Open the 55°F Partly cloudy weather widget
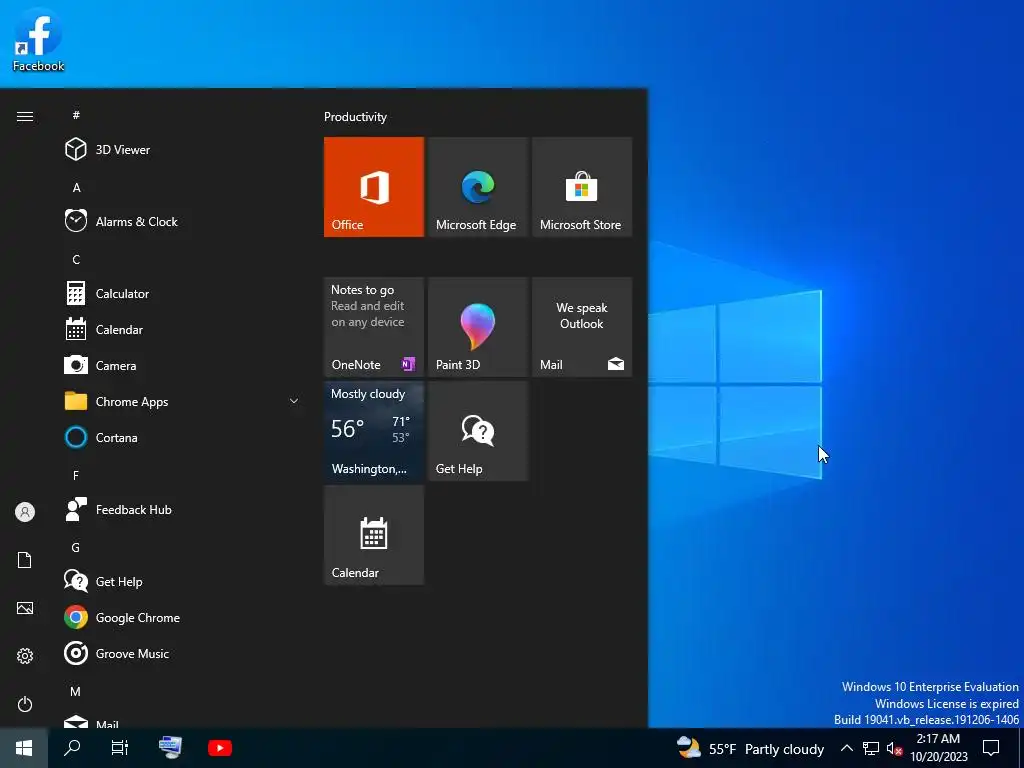 tap(750, 748)
